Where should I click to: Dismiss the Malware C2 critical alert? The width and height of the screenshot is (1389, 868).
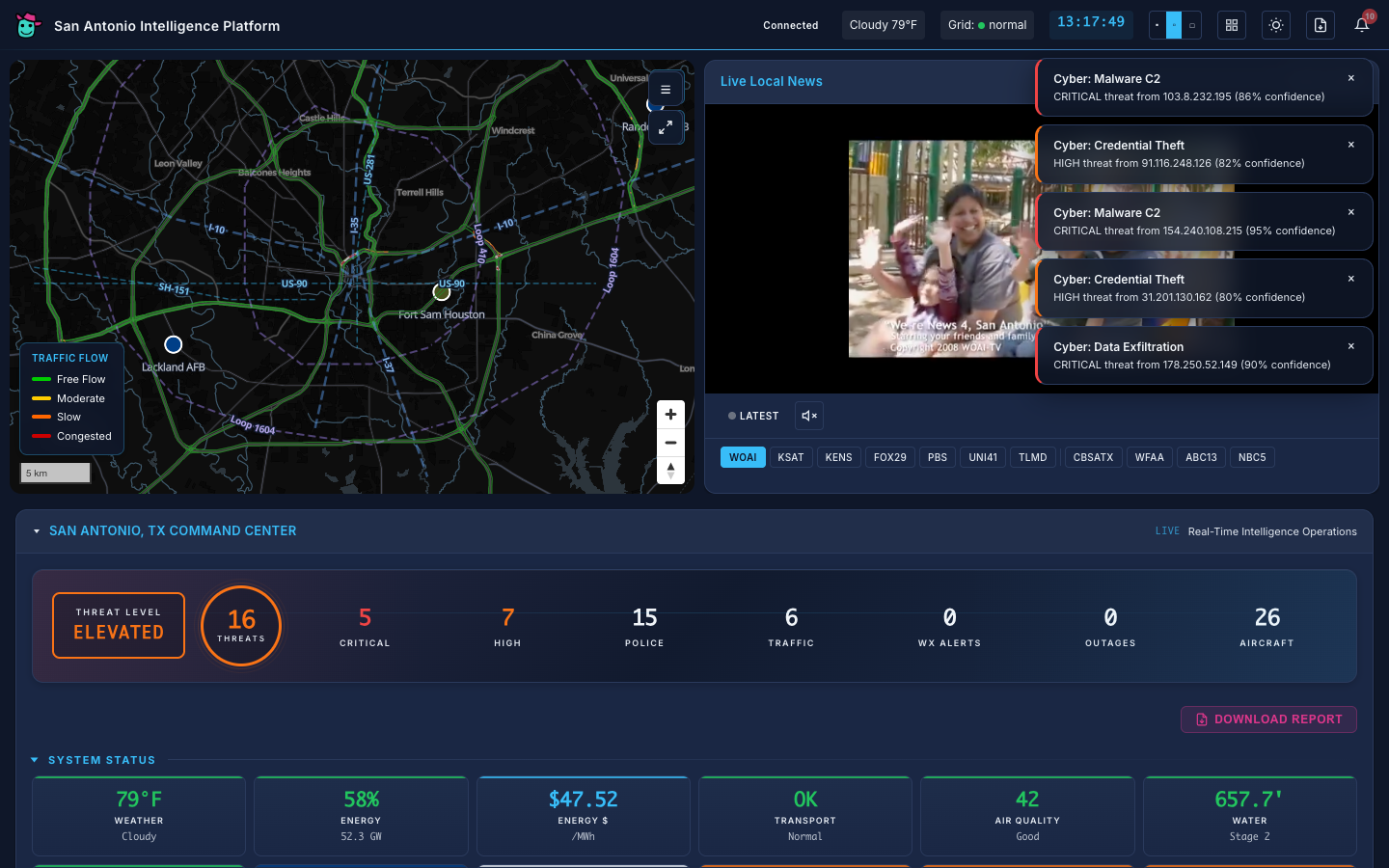point(1350,77)
